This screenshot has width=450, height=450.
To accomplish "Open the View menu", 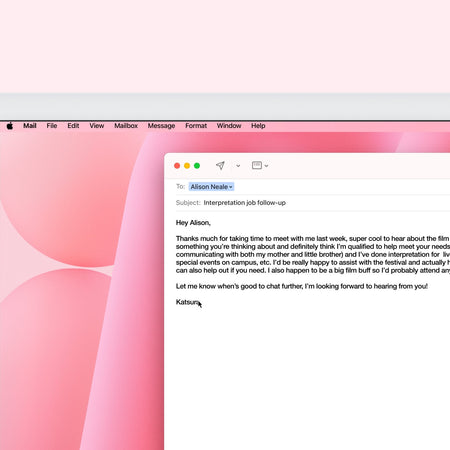I will (x=97, y=126).
